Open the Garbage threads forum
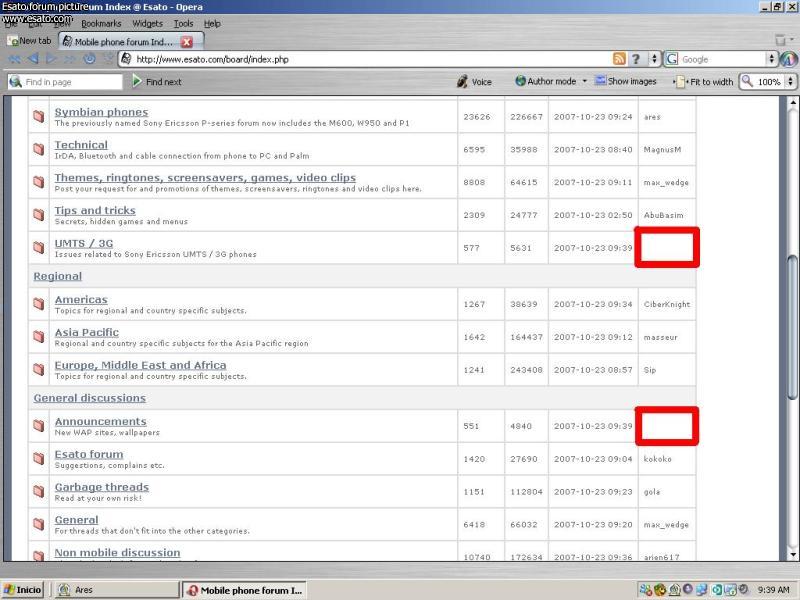 (102, 487)
